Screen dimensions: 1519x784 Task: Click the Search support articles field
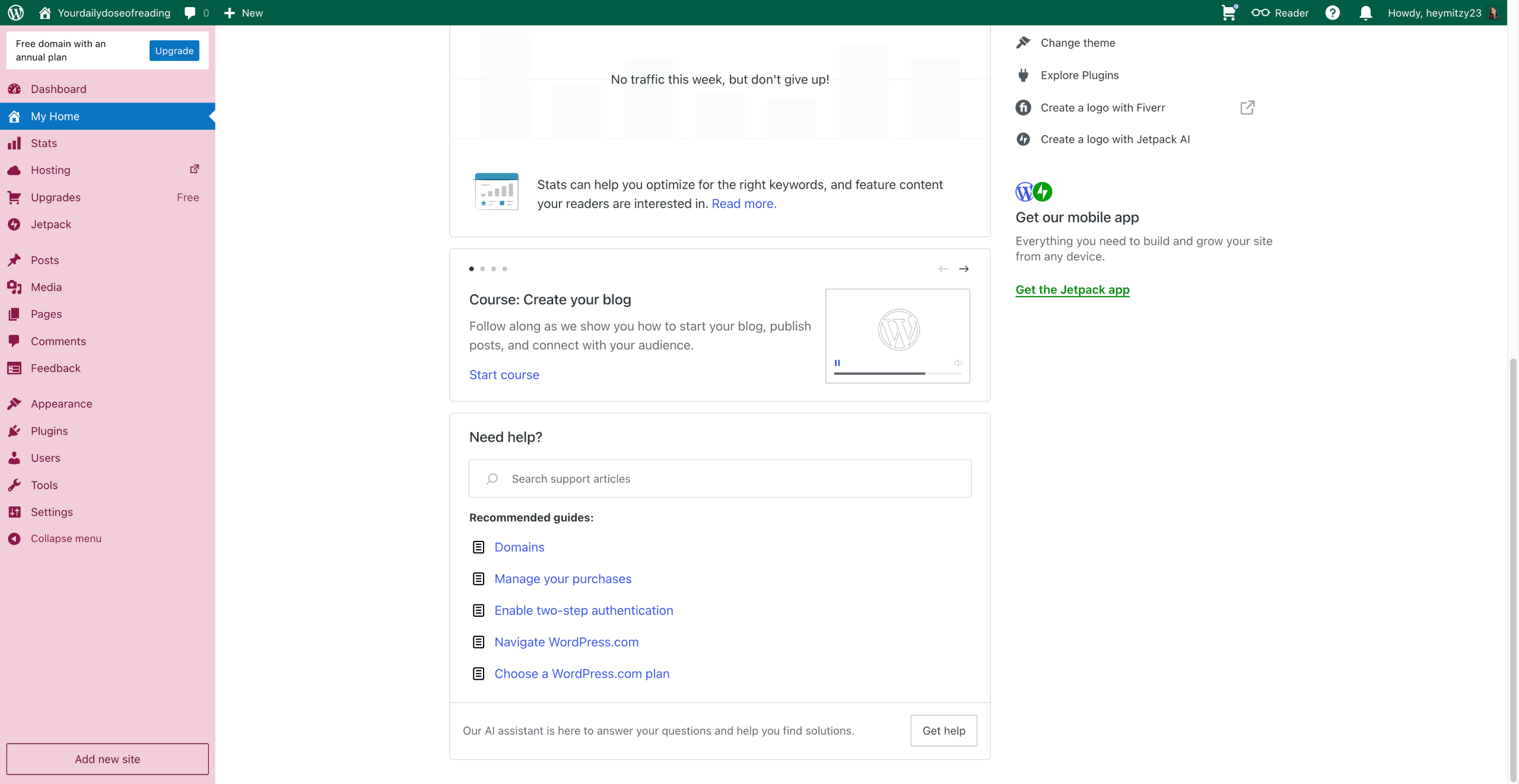click(x=719, y=479)
